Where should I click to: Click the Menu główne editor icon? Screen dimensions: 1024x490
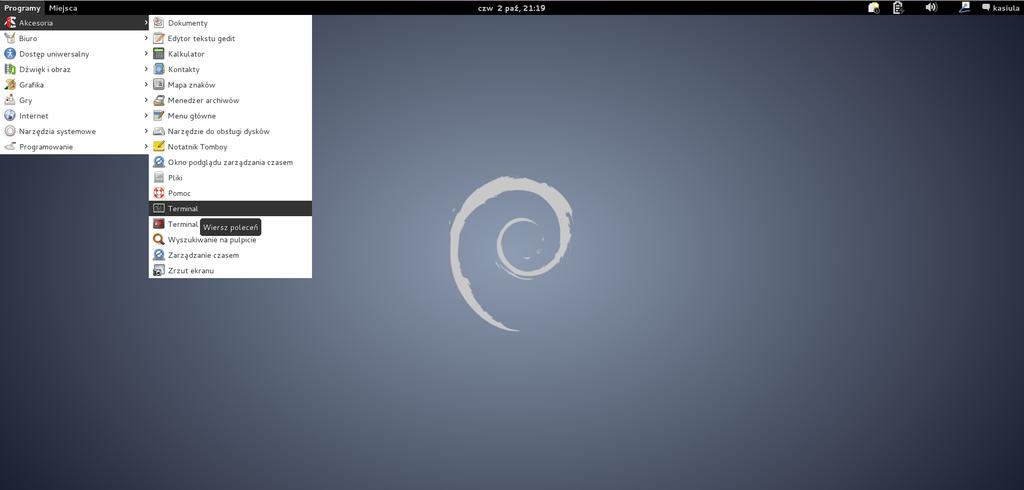point(159,116)
